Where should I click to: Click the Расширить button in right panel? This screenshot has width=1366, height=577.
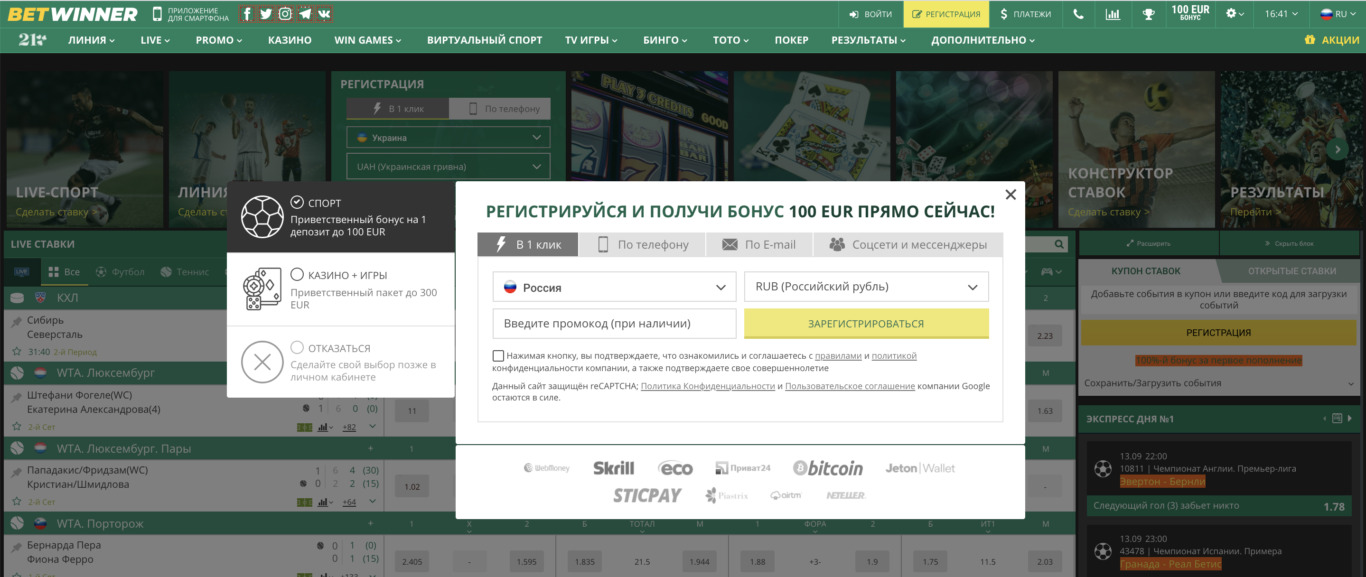click(1147, 243)
